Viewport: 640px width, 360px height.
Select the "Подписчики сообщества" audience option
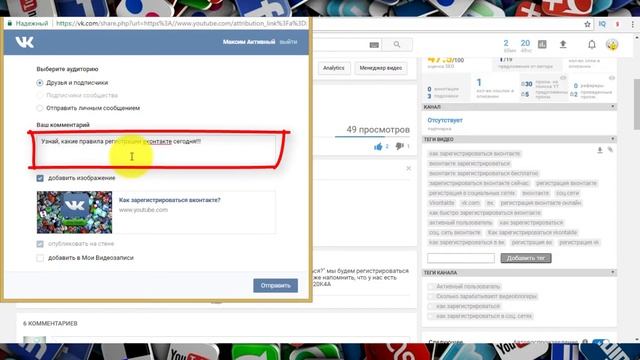[40, 96]
